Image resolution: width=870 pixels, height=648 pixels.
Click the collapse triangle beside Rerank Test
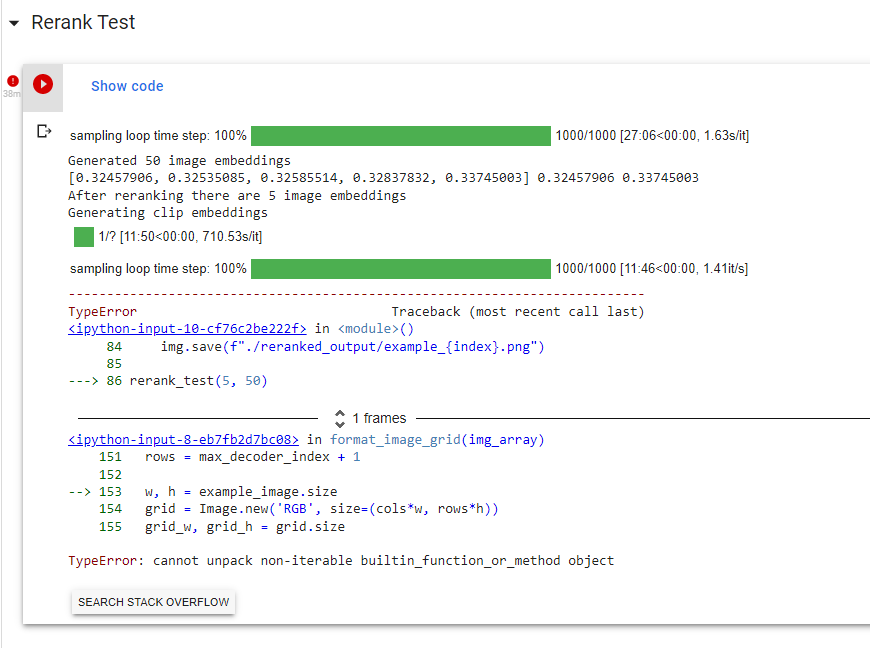pos(13,22)
